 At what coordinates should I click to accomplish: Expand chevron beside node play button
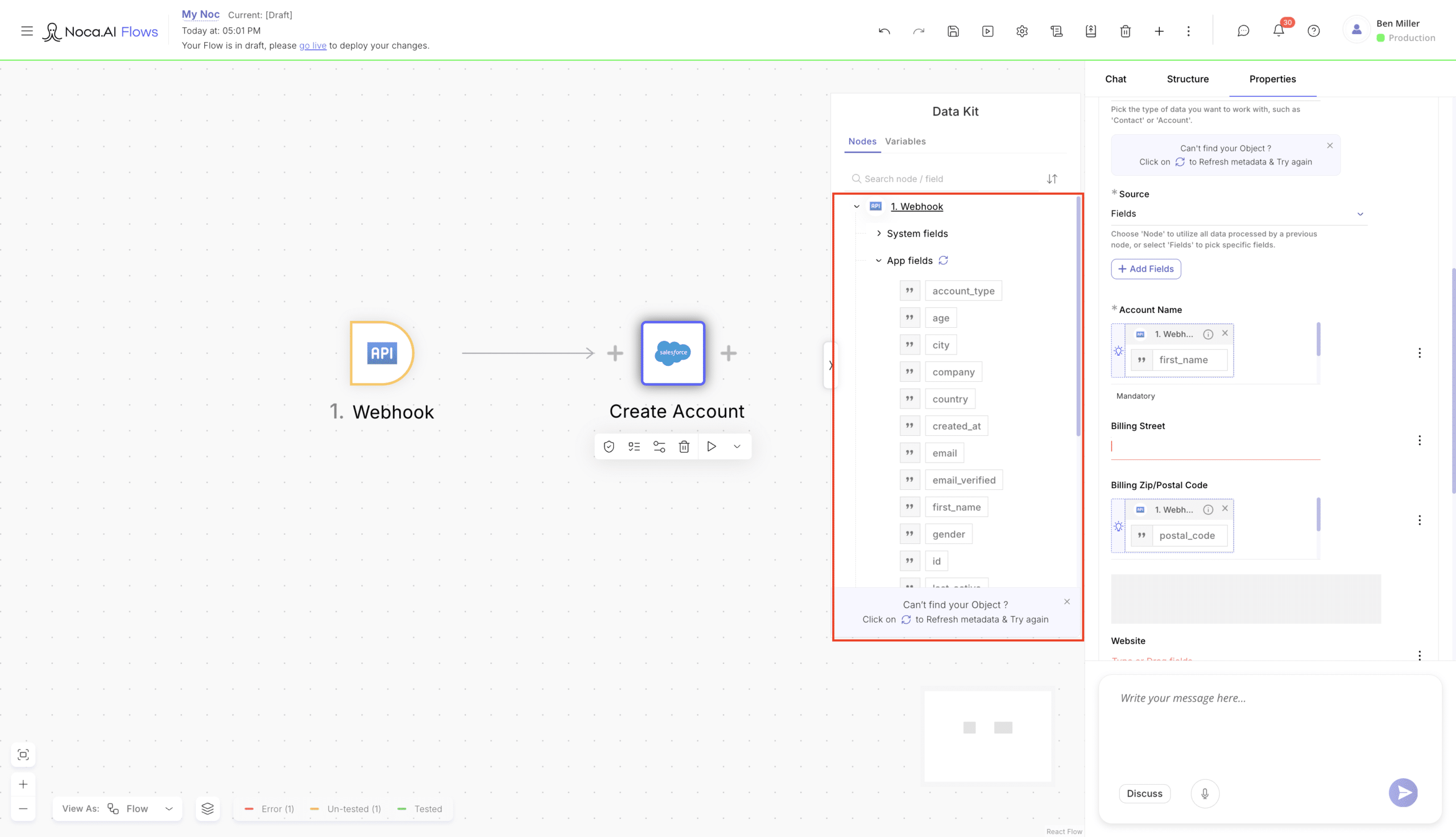737,447
